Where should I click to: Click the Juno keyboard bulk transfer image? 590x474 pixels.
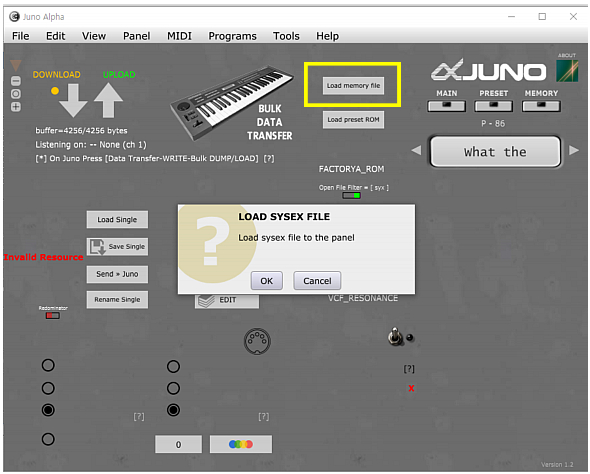pos(231,103)
